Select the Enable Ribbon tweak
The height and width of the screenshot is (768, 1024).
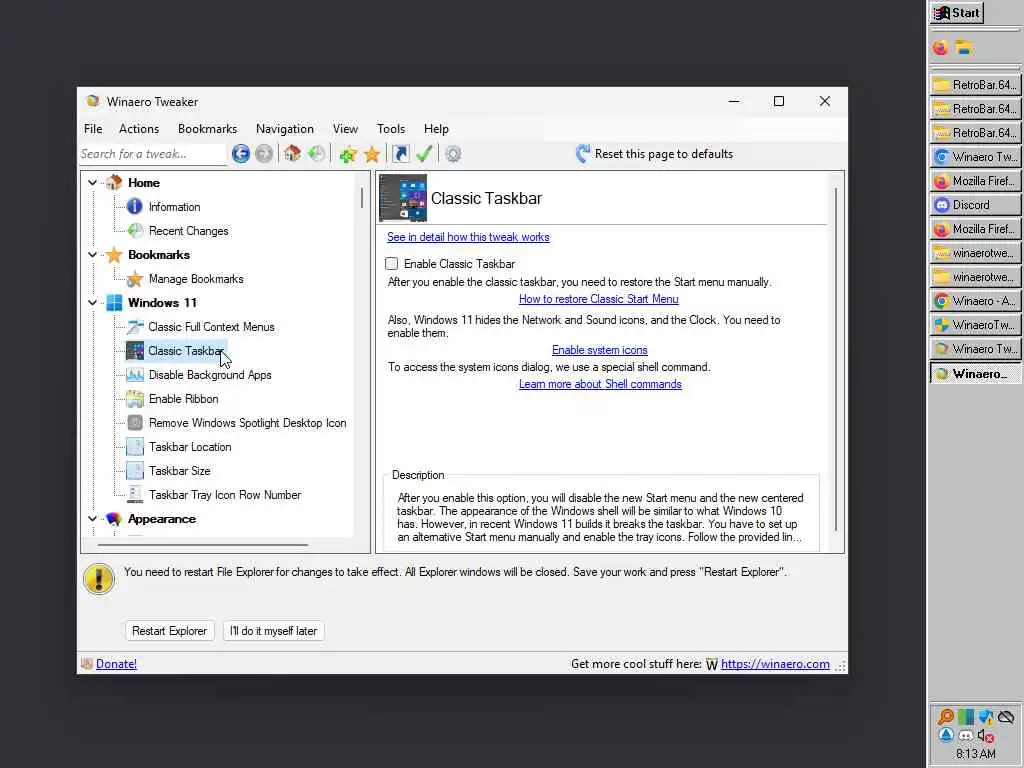click(184, 399)
